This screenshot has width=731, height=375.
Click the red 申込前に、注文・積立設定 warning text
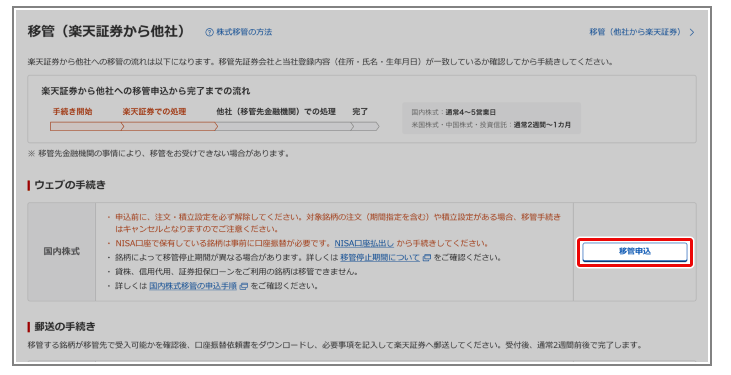tap(338, 223)
